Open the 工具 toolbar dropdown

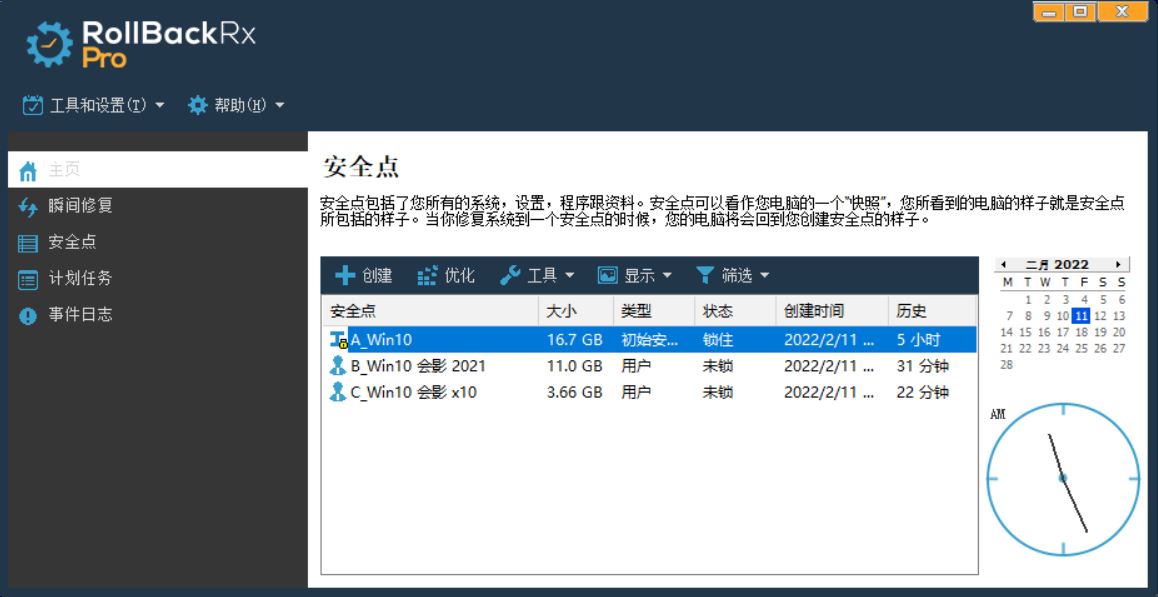tap(537, 276)
